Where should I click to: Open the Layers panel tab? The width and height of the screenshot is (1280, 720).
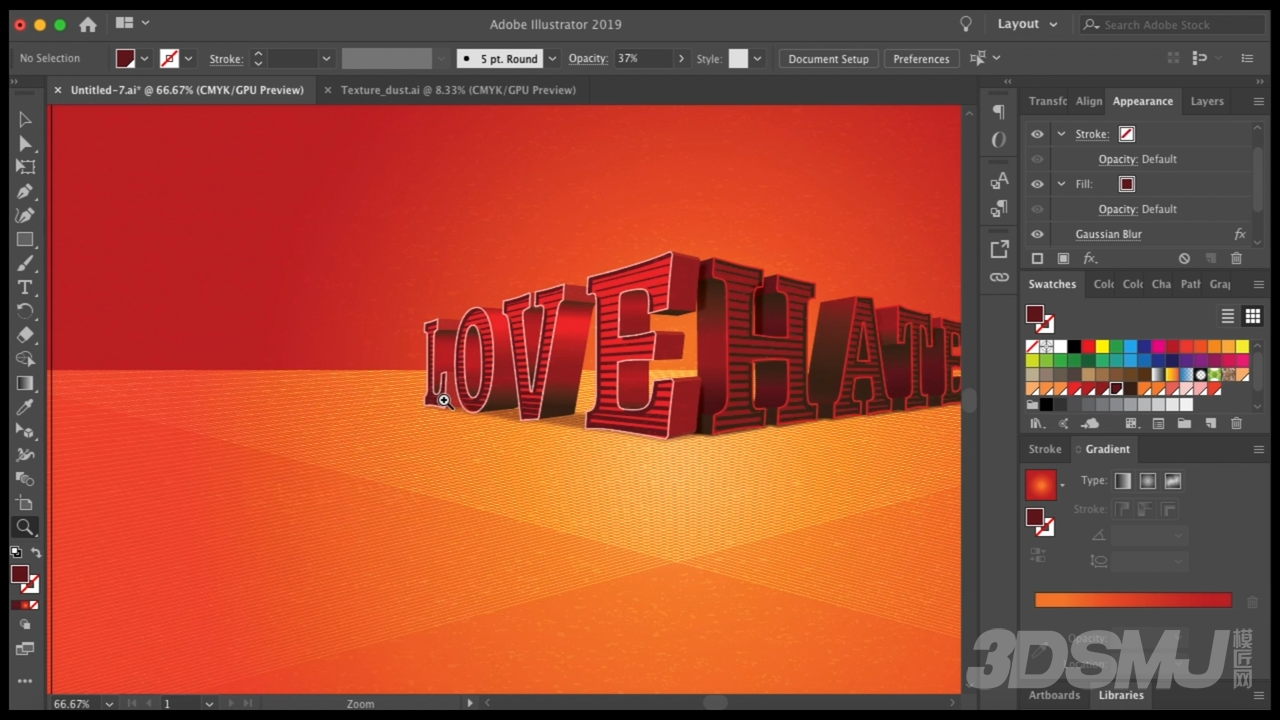tap(1207, 101)
